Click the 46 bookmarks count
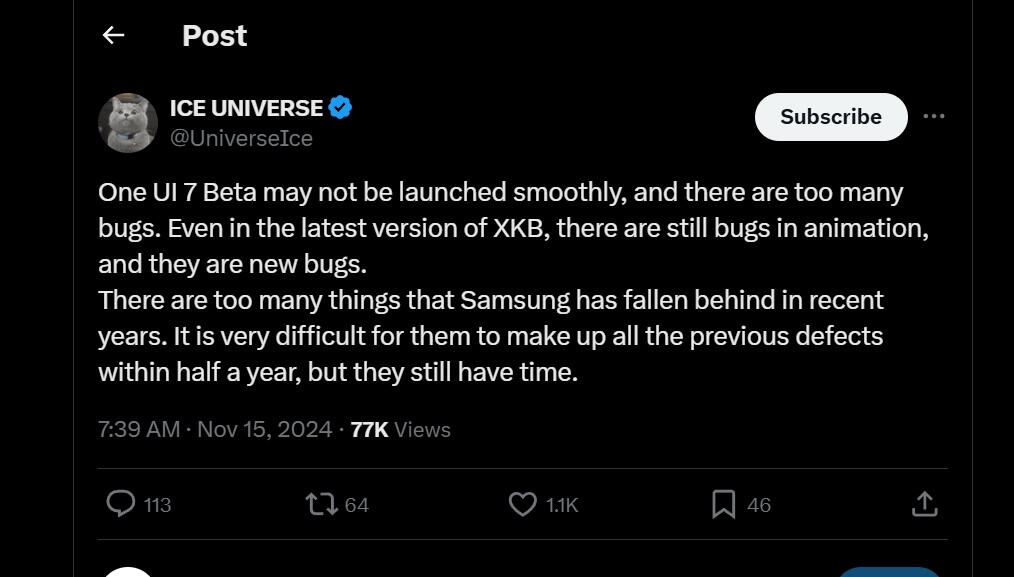The width and height of the screenshot is (1014, 577). [759, 505]
